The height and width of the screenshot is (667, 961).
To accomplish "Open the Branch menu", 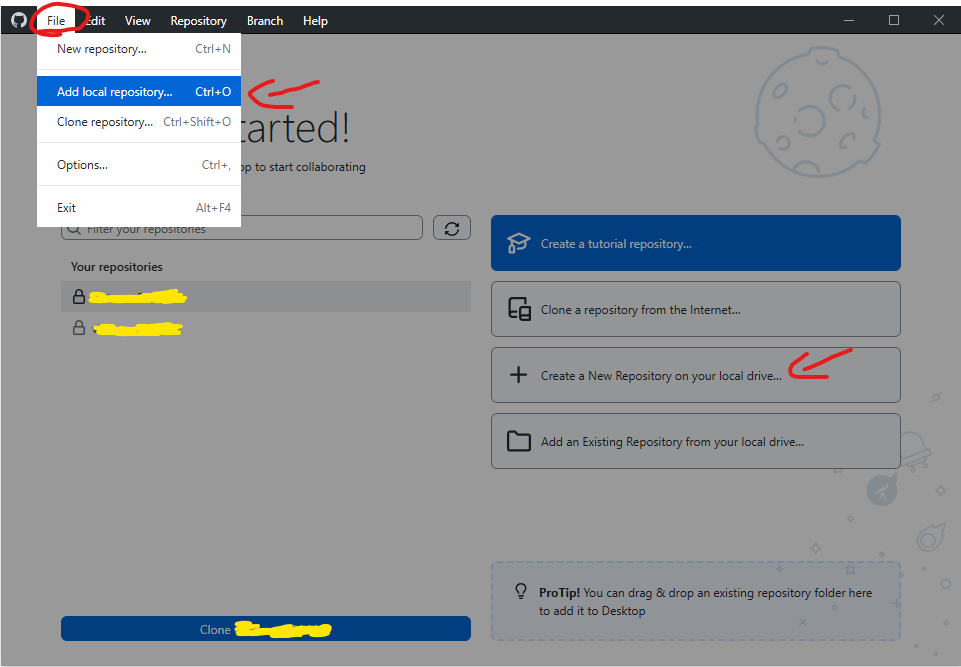I will point(265,21).
